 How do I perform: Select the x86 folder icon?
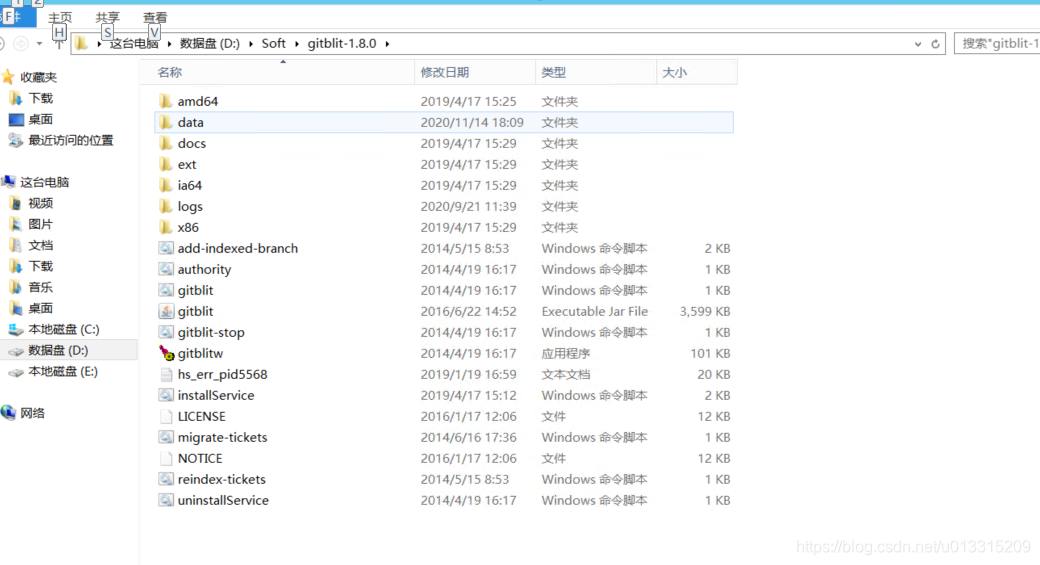166,227
